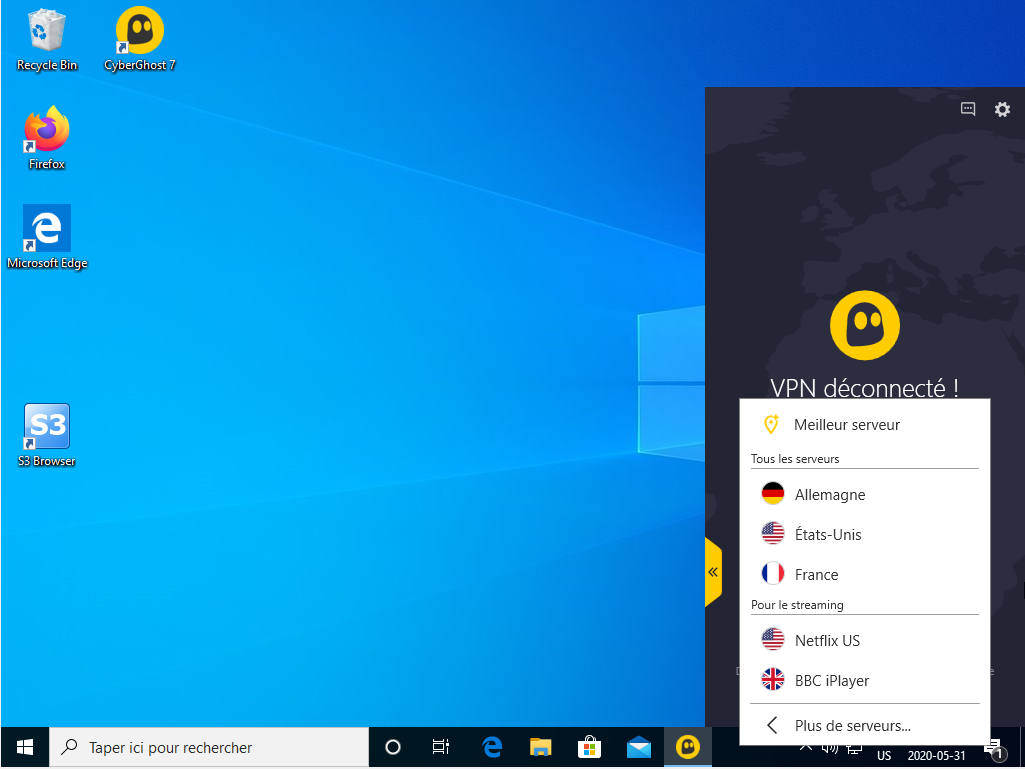Open S3 Browser desktop icon
1025x769 pixels.
[47, 435]
